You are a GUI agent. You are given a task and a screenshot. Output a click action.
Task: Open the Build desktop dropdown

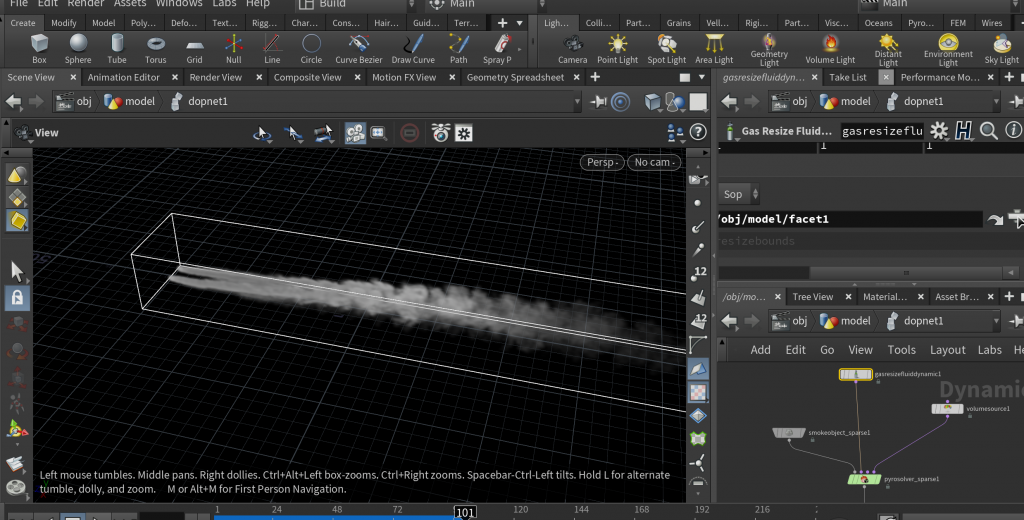(x=356, y=4)
